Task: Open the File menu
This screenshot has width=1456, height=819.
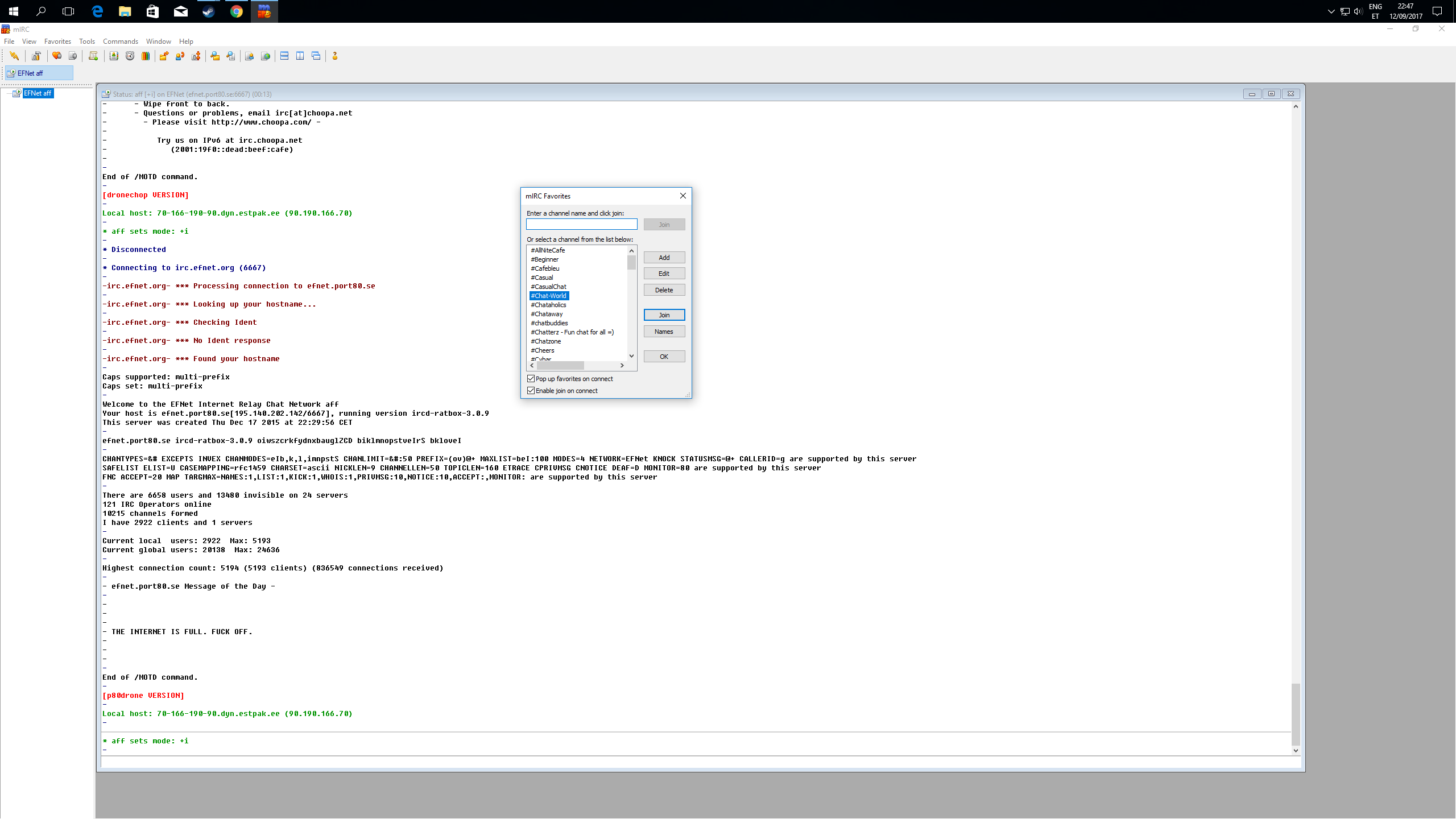Action: tap(9, 41)
